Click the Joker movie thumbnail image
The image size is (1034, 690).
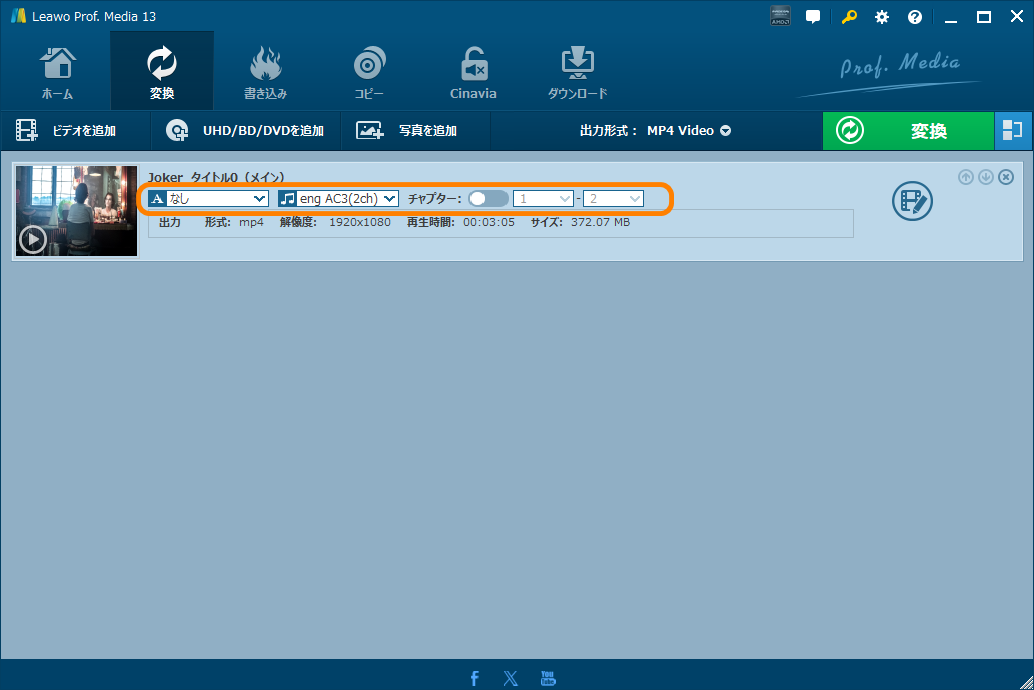pyautogui.click(x=76, y=211)
